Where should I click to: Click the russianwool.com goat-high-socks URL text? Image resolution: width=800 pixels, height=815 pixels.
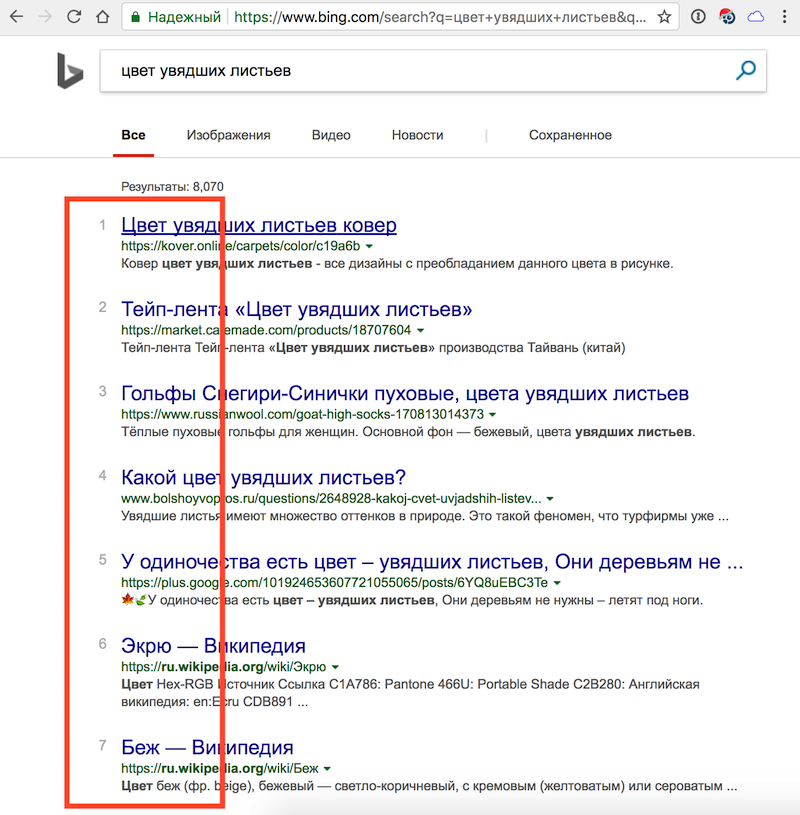[x=303, y=414]
